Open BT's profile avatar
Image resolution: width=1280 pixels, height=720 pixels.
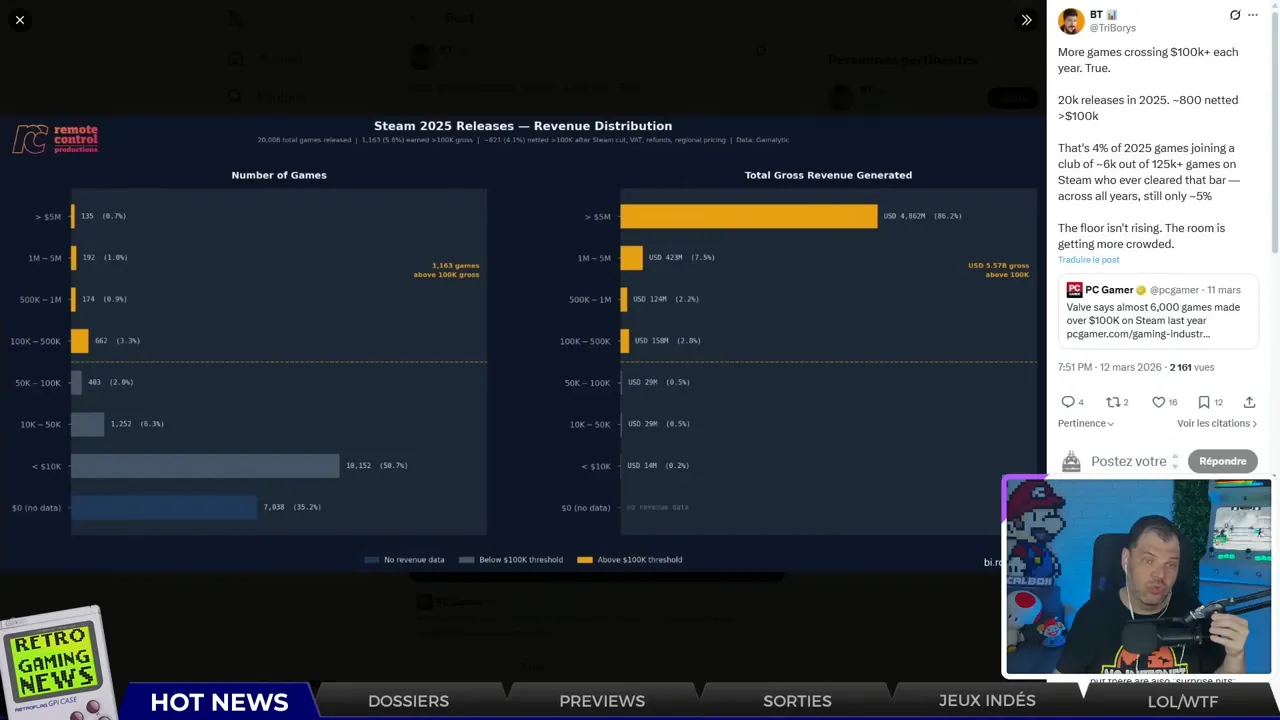point(1071,21)
